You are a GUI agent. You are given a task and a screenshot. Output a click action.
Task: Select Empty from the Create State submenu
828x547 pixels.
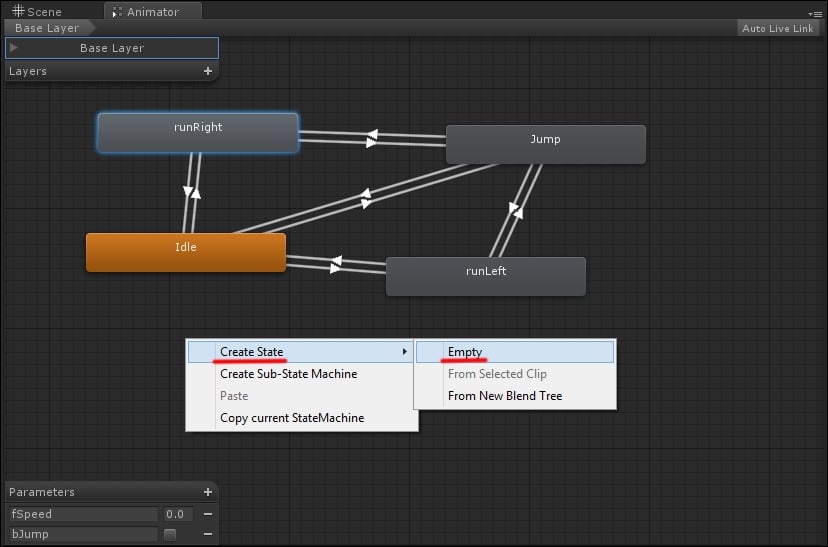click(465, 352)
